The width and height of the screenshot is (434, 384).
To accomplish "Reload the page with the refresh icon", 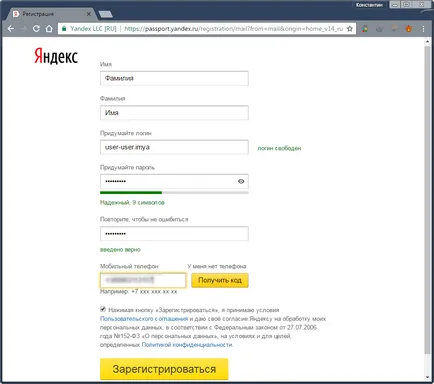I will coord(36,29).
